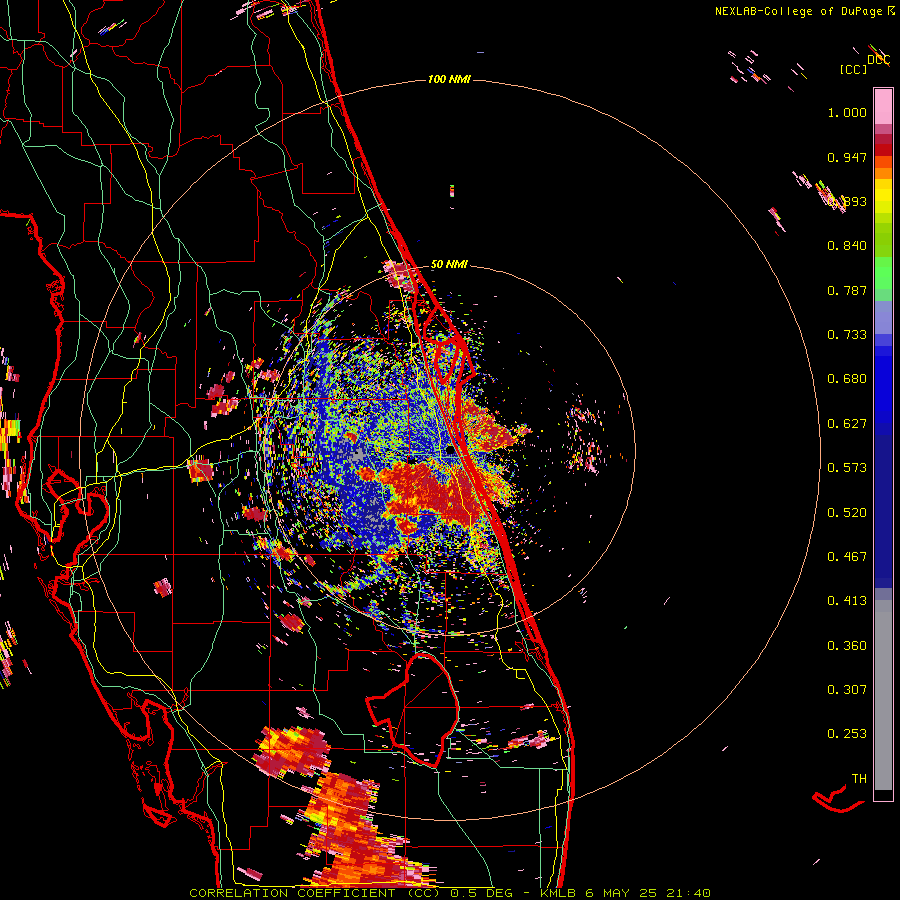Click the 0.253 scale value
900x900 pixels.
coord(847,734)
